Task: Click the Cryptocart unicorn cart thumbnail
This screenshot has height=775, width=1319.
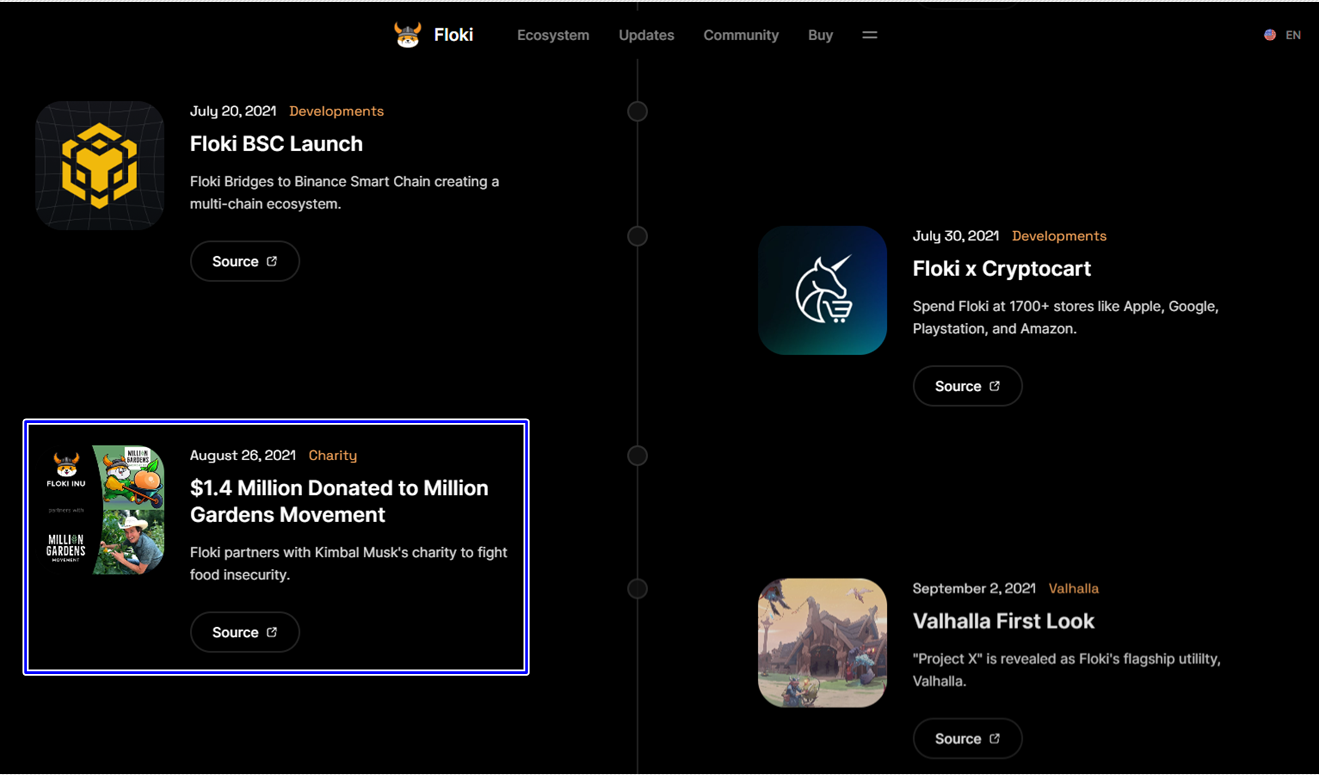Action: coord(822,290)
